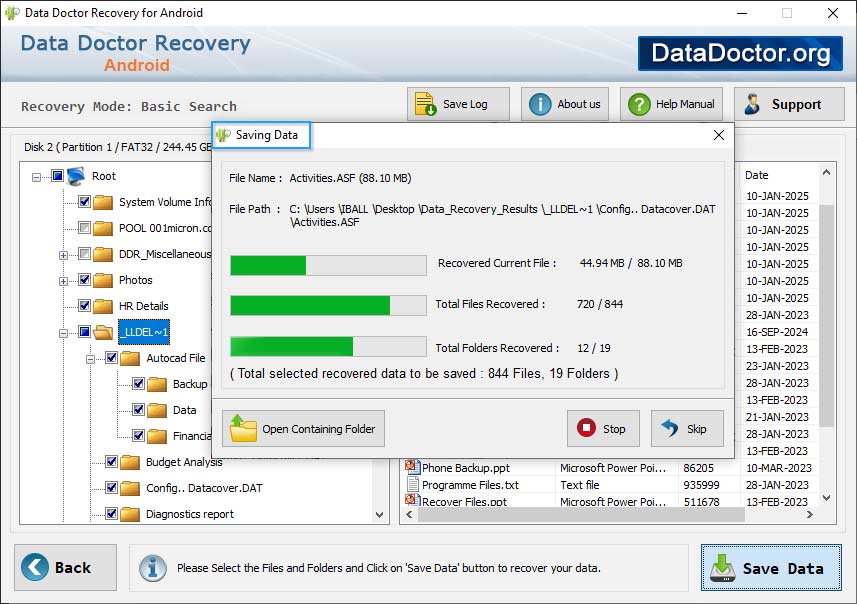Collapse the _LLDEL~1 folder node
857x604 pixels.
pyautogui.click(x=63, y=333)
